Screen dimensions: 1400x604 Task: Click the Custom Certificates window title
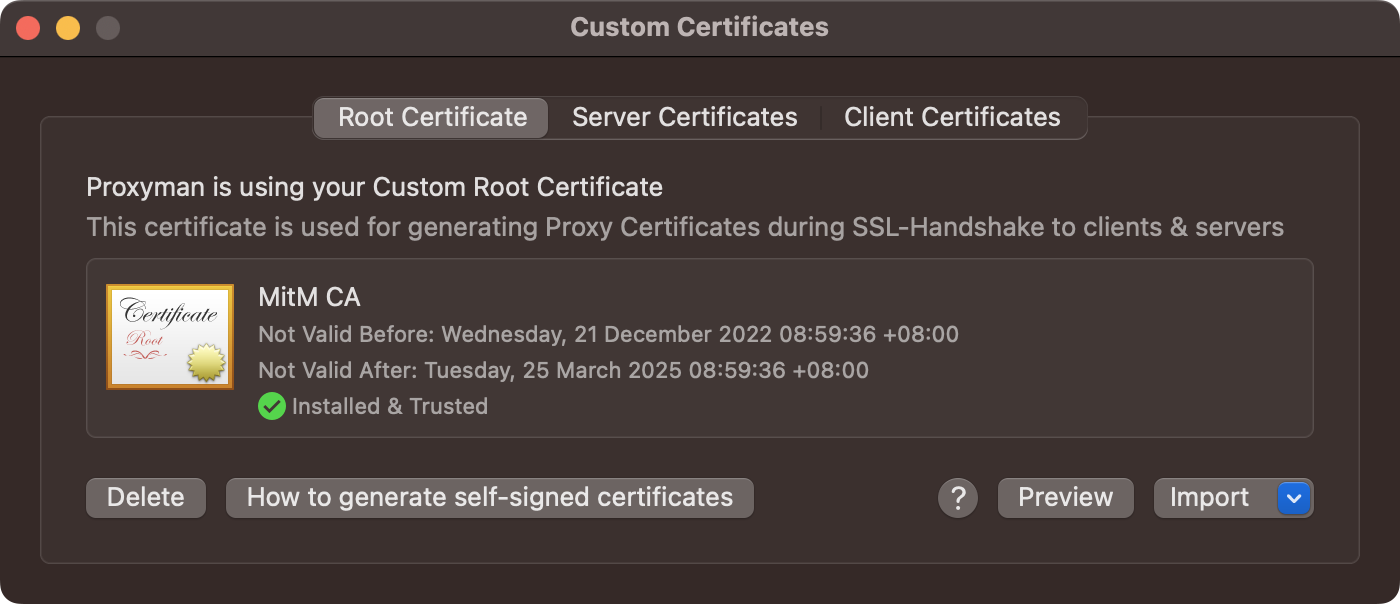[x=699, y=27]
